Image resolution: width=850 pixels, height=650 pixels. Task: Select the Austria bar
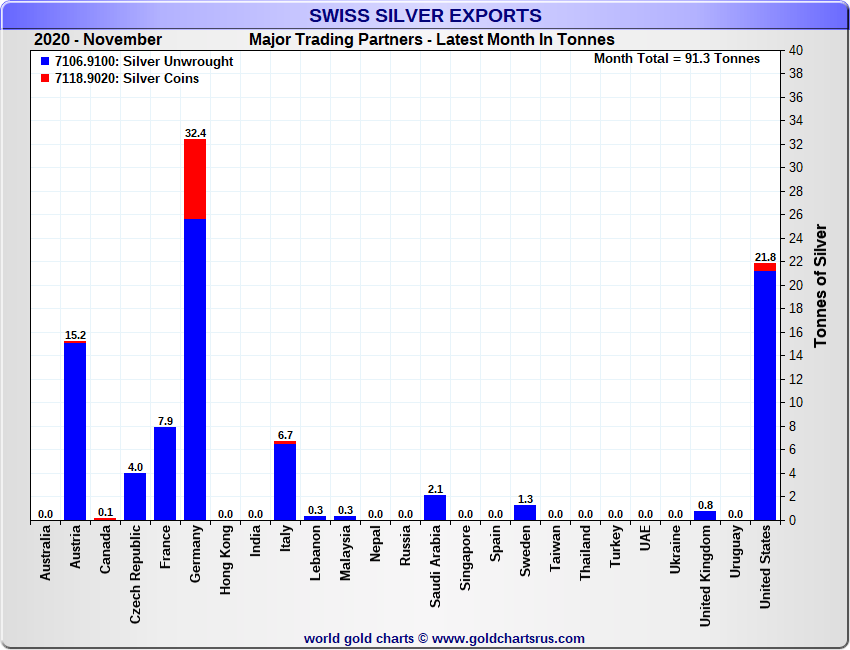pyautogui.click(x=75, y=430)
